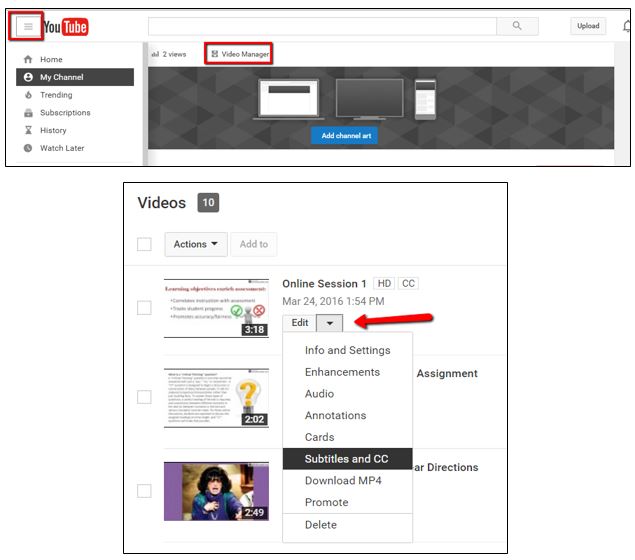
Task: Select My Channel in sidebar
Action: [75, 77]
